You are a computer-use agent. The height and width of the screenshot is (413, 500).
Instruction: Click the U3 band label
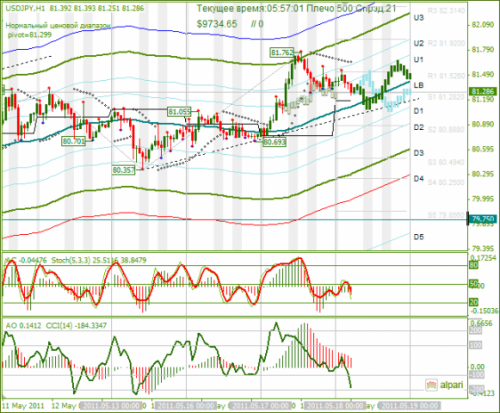point(419,18)
